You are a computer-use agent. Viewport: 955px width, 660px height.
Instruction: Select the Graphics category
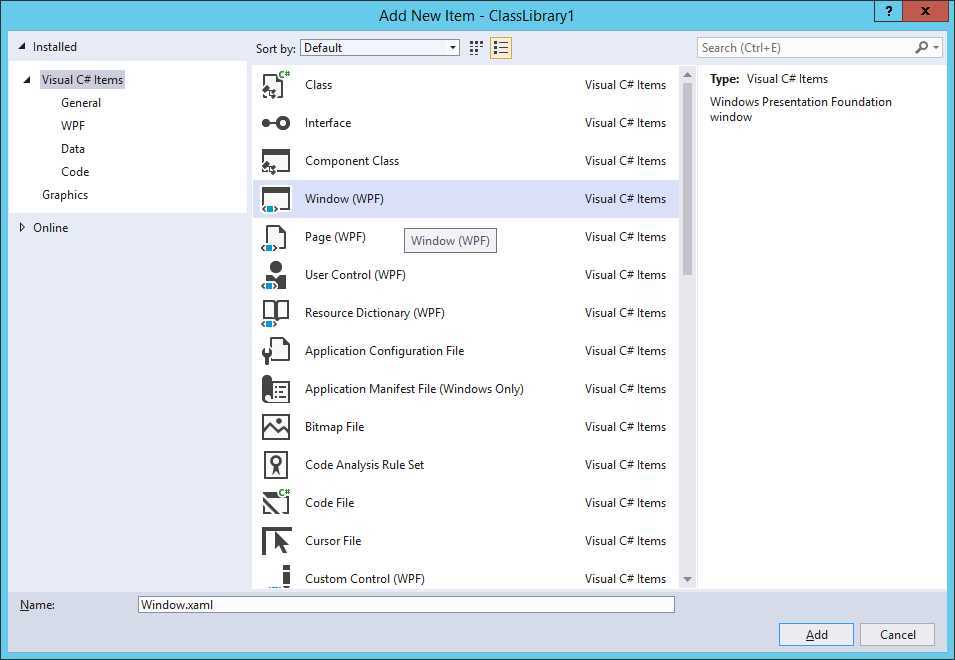coord(65,195)
